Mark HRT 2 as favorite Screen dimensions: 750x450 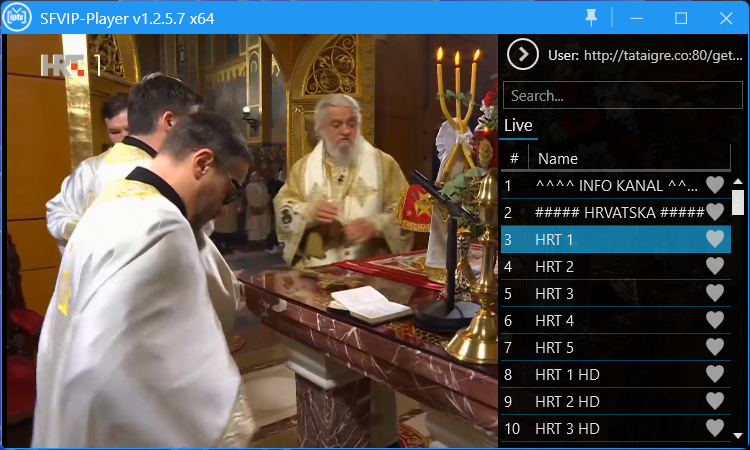714,266
